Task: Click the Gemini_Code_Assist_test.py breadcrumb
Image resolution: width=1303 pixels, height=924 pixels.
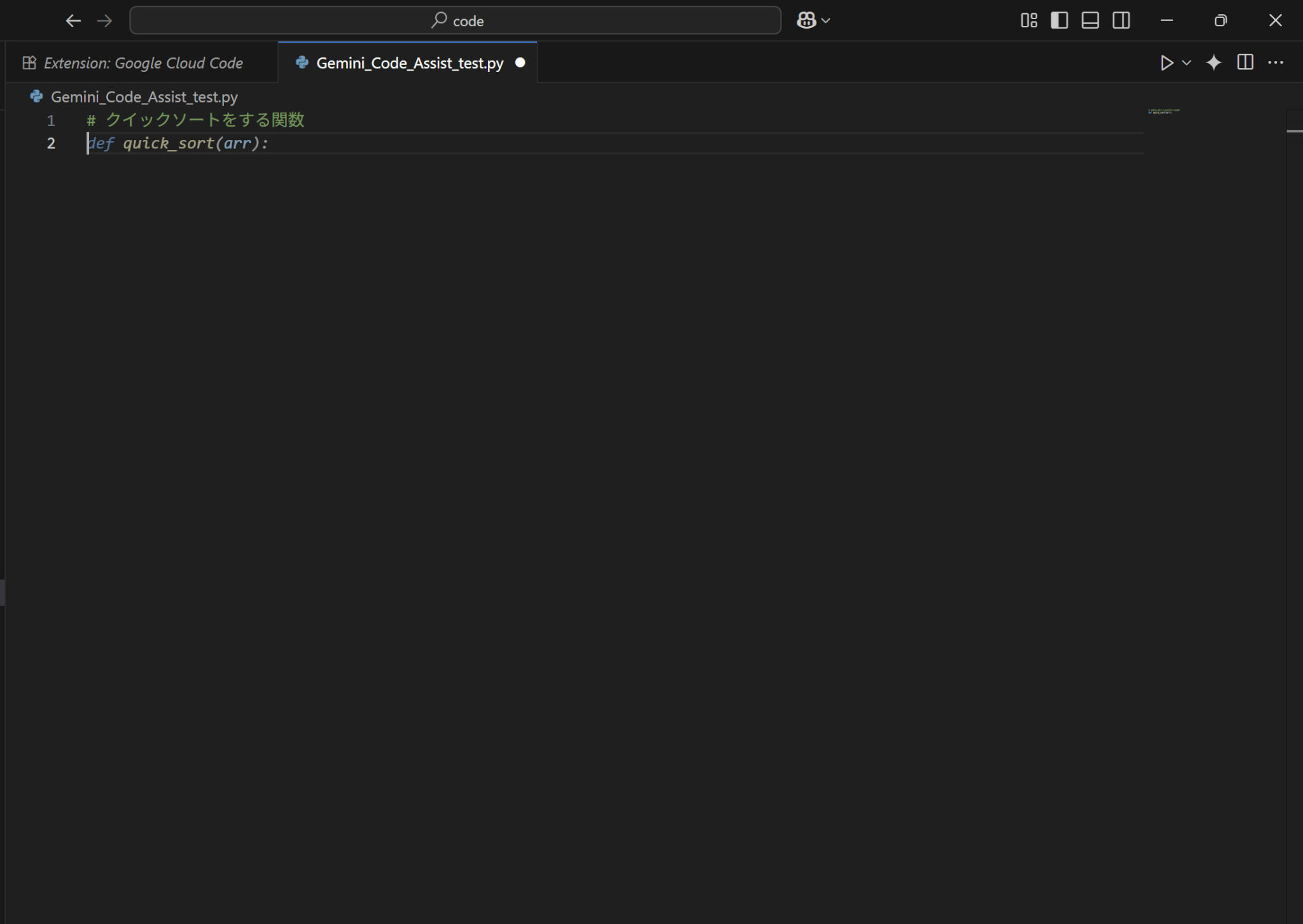Action: coord(144,97)
